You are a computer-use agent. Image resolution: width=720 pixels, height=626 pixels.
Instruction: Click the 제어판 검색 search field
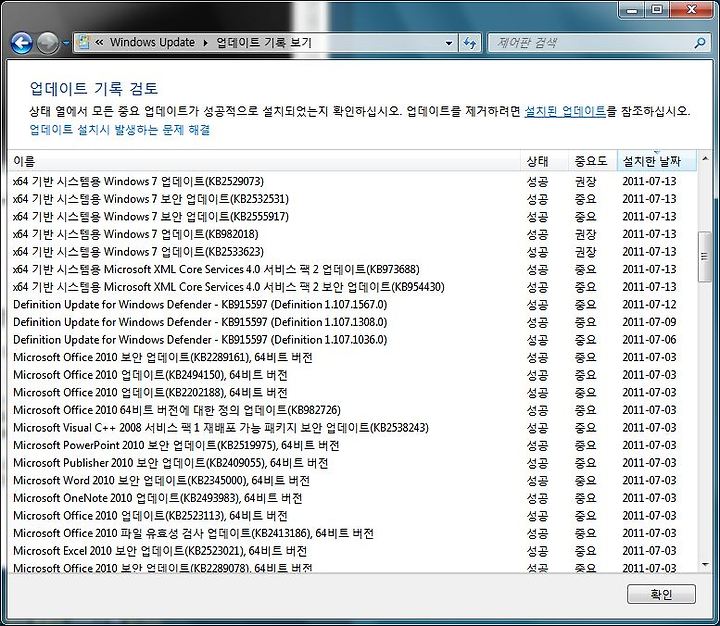[x=592, y=43]
